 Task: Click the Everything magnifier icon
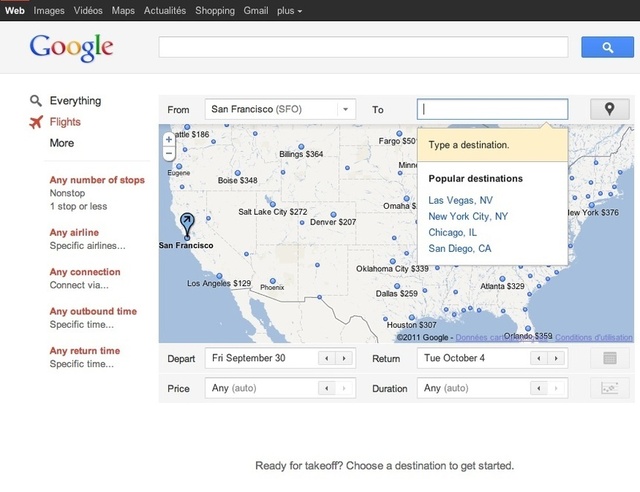pyautogui.click(x=36, y=101)
